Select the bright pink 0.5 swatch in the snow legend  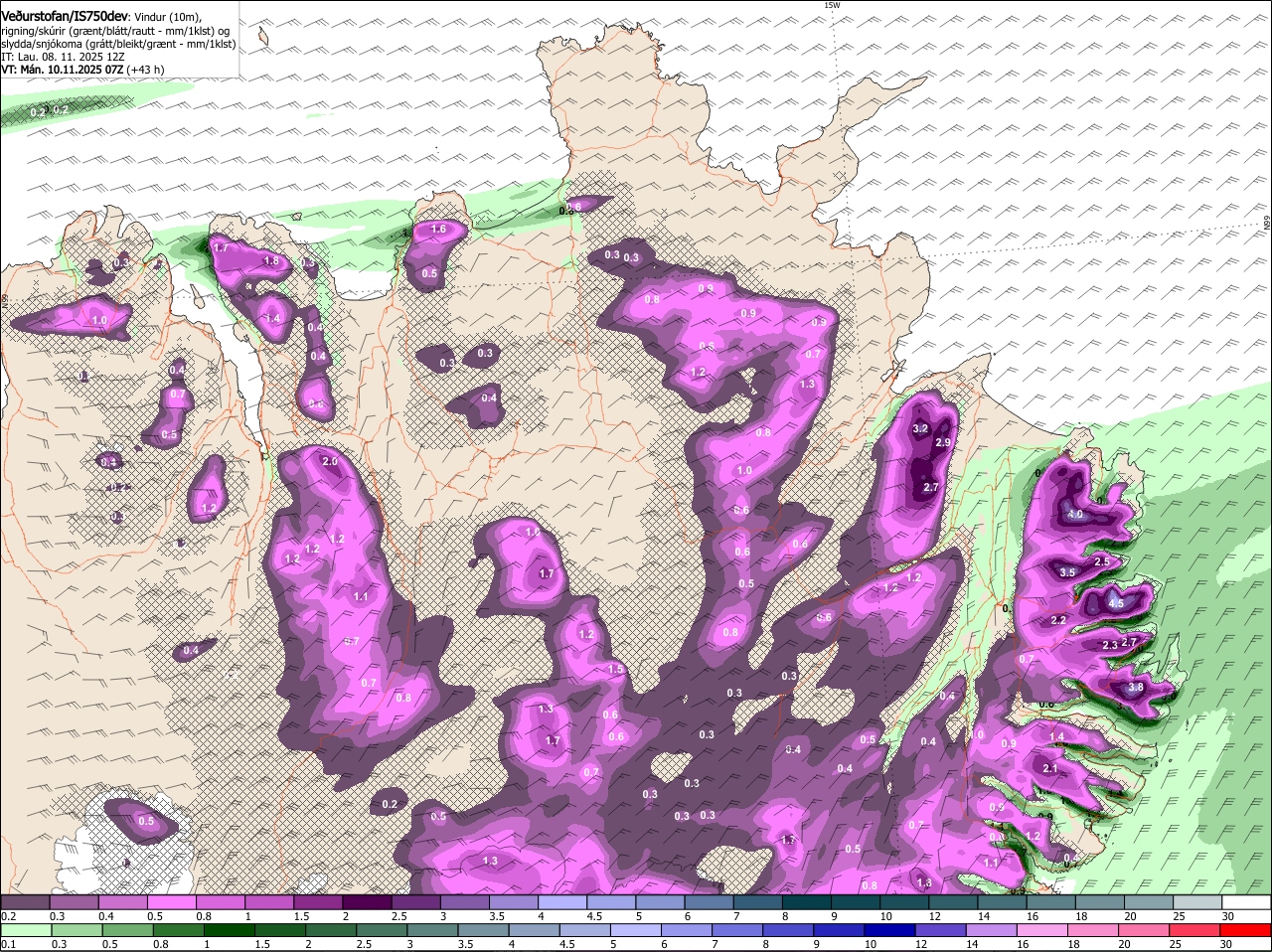pos(171,902)
